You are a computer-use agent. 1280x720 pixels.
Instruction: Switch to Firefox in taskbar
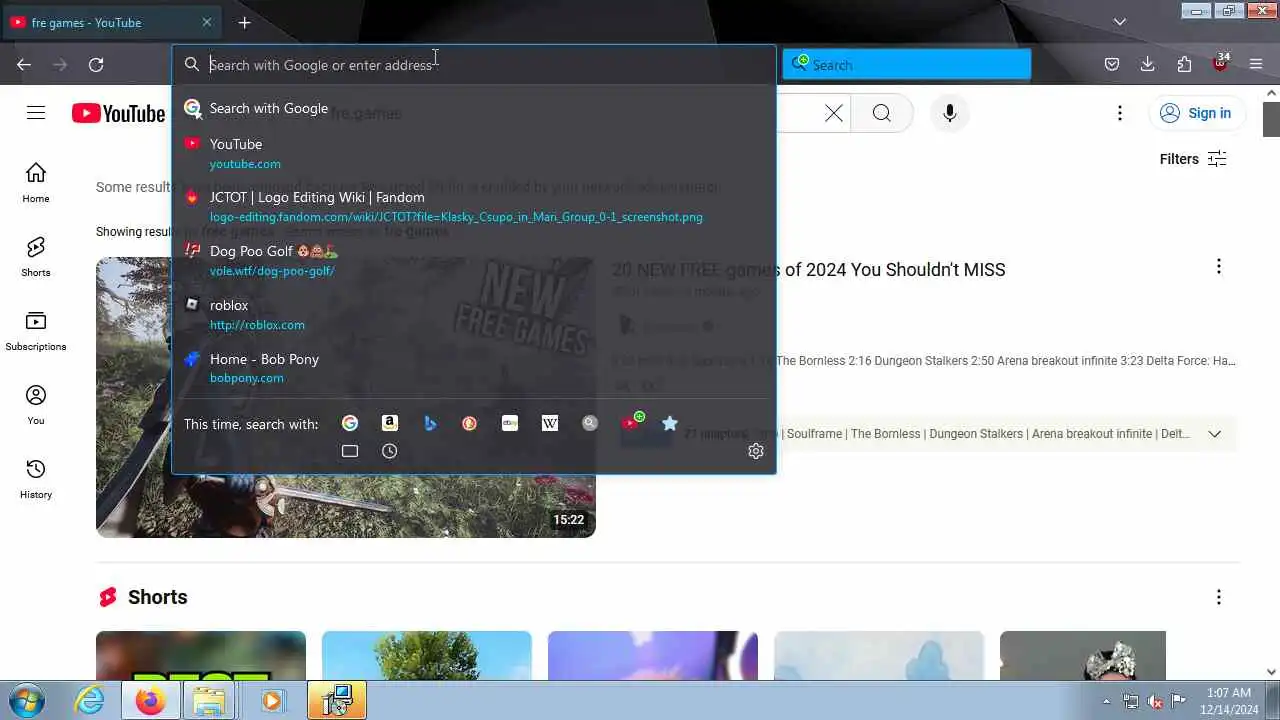click(151, 700)
